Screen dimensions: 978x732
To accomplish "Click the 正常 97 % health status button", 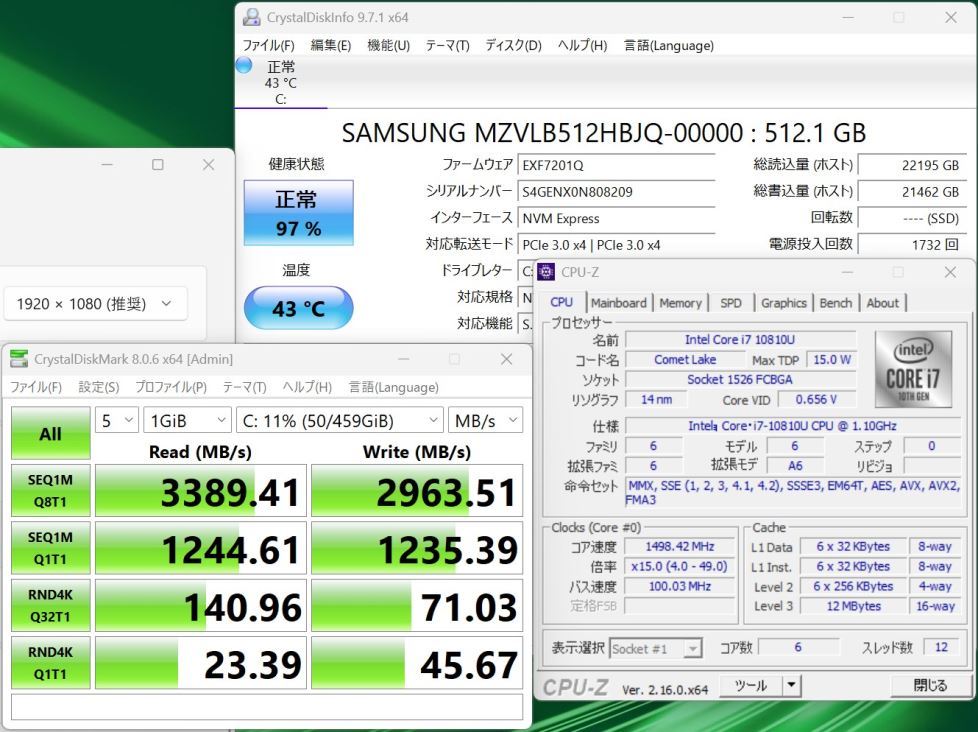I will (298, 213).
